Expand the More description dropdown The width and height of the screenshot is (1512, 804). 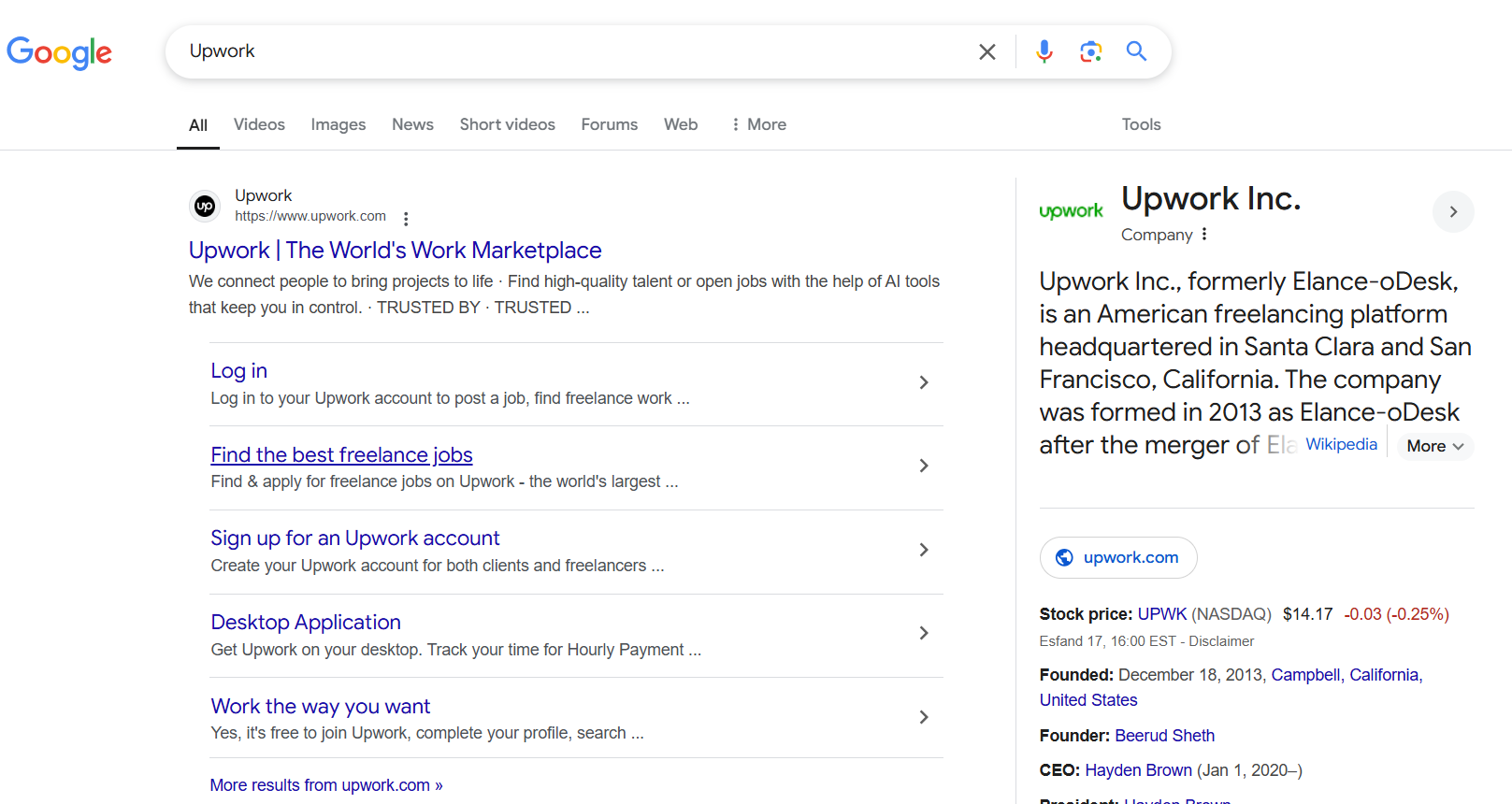pyautogui.click(x=1434, y=447)
